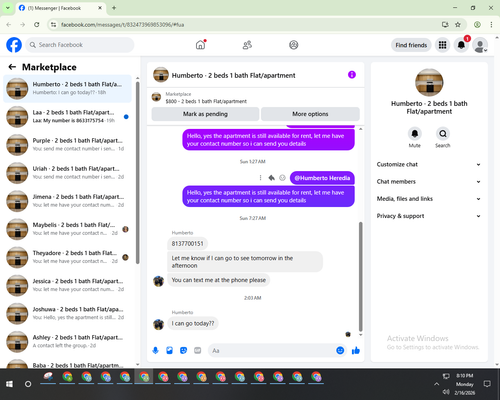Show hidden system tray icons
The width and height of the screenshot is (500, 400).
[x=436, y=384]
